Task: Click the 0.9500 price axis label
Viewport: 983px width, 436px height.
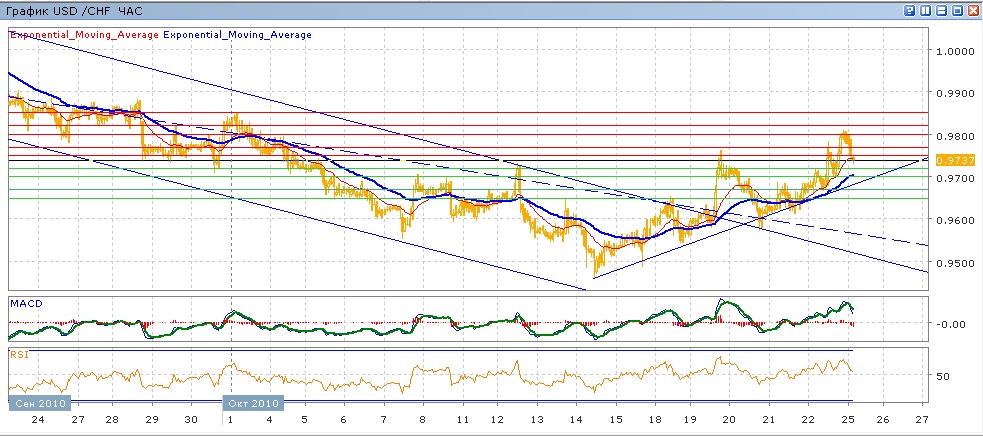Action: click(x=951, y=263)
